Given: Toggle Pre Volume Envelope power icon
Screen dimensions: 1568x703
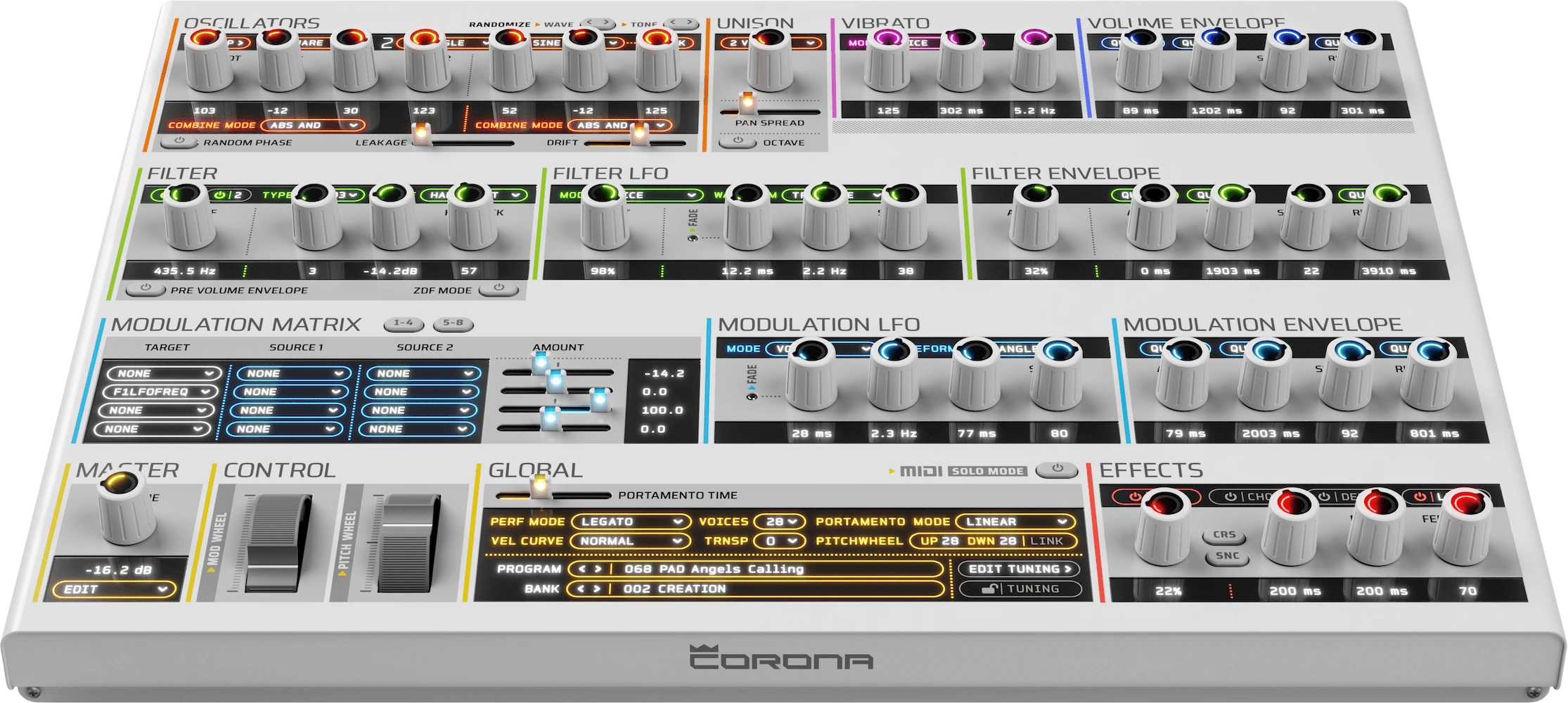Looking at the screenshot, I should [146, 289].
